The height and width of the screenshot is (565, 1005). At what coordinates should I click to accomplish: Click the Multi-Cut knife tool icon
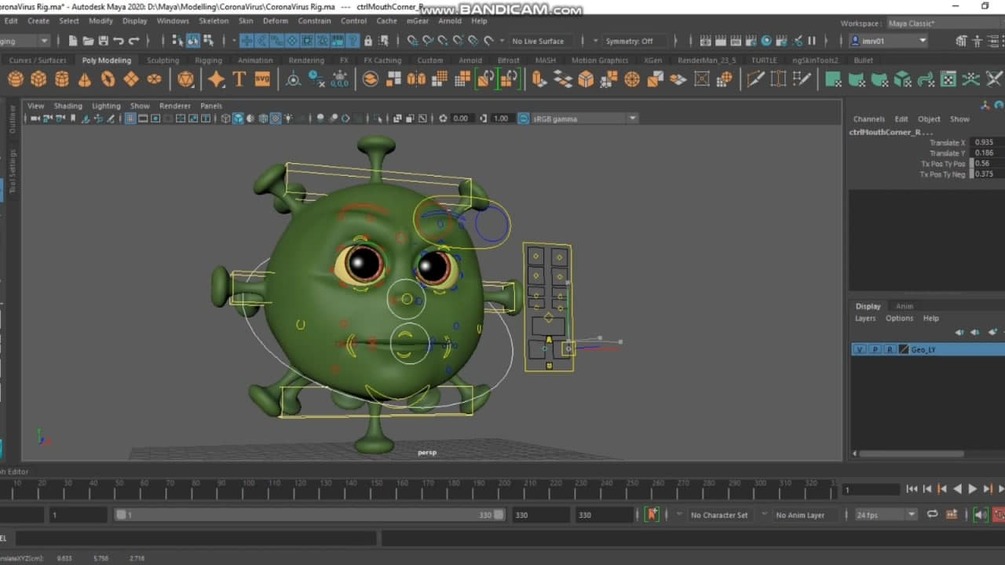click(x=756, y=80)
